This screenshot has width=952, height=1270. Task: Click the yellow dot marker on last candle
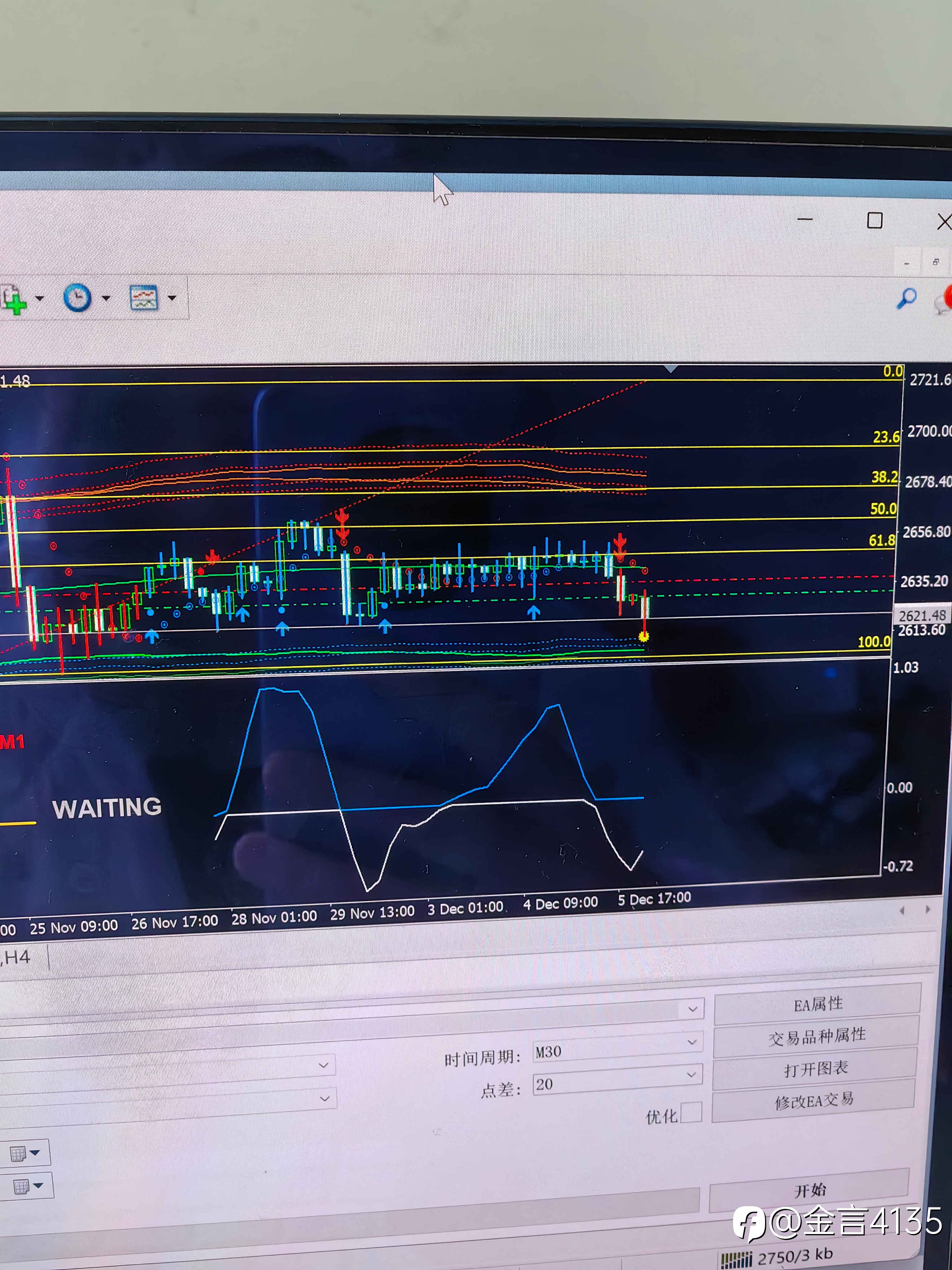coord(643,636)
